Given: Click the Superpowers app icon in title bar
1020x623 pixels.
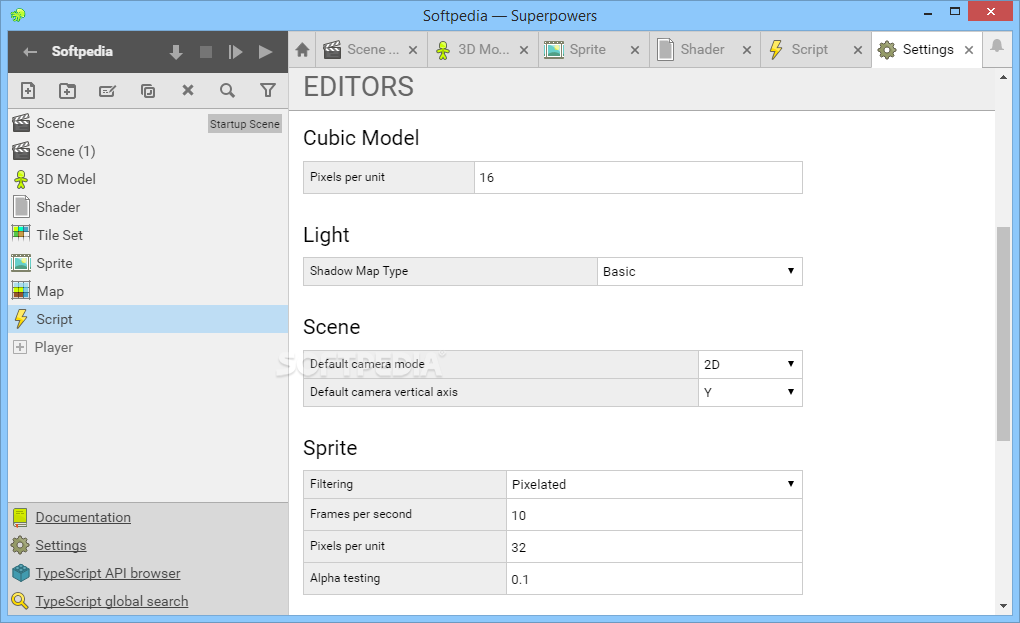Looking at the screenshot, I should pyautogui.click(x=18, y=14).
